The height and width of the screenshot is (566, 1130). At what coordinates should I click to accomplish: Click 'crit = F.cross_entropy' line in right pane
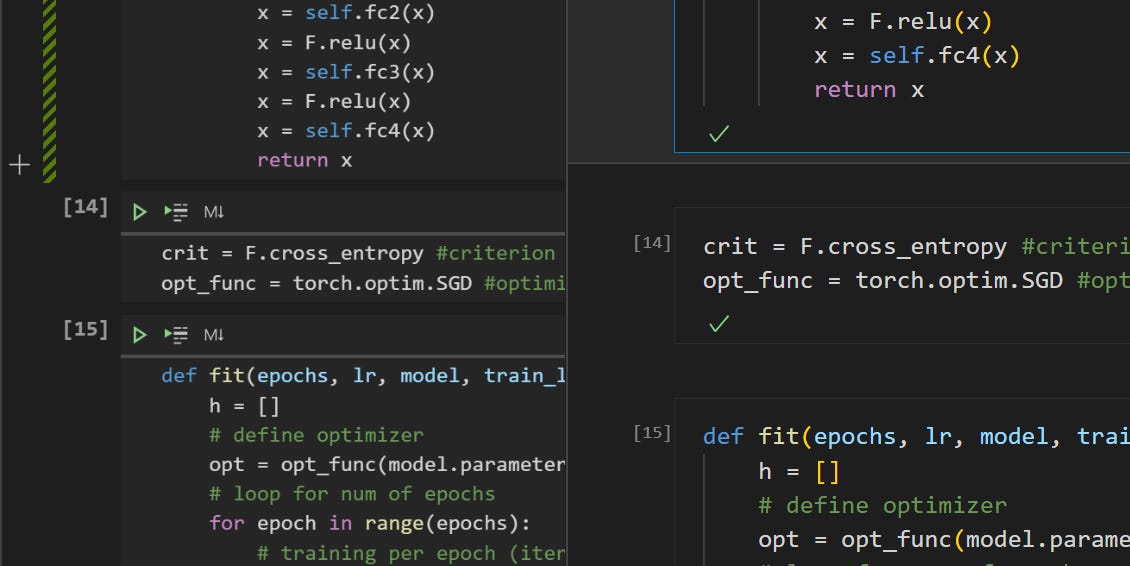[916, 247]
